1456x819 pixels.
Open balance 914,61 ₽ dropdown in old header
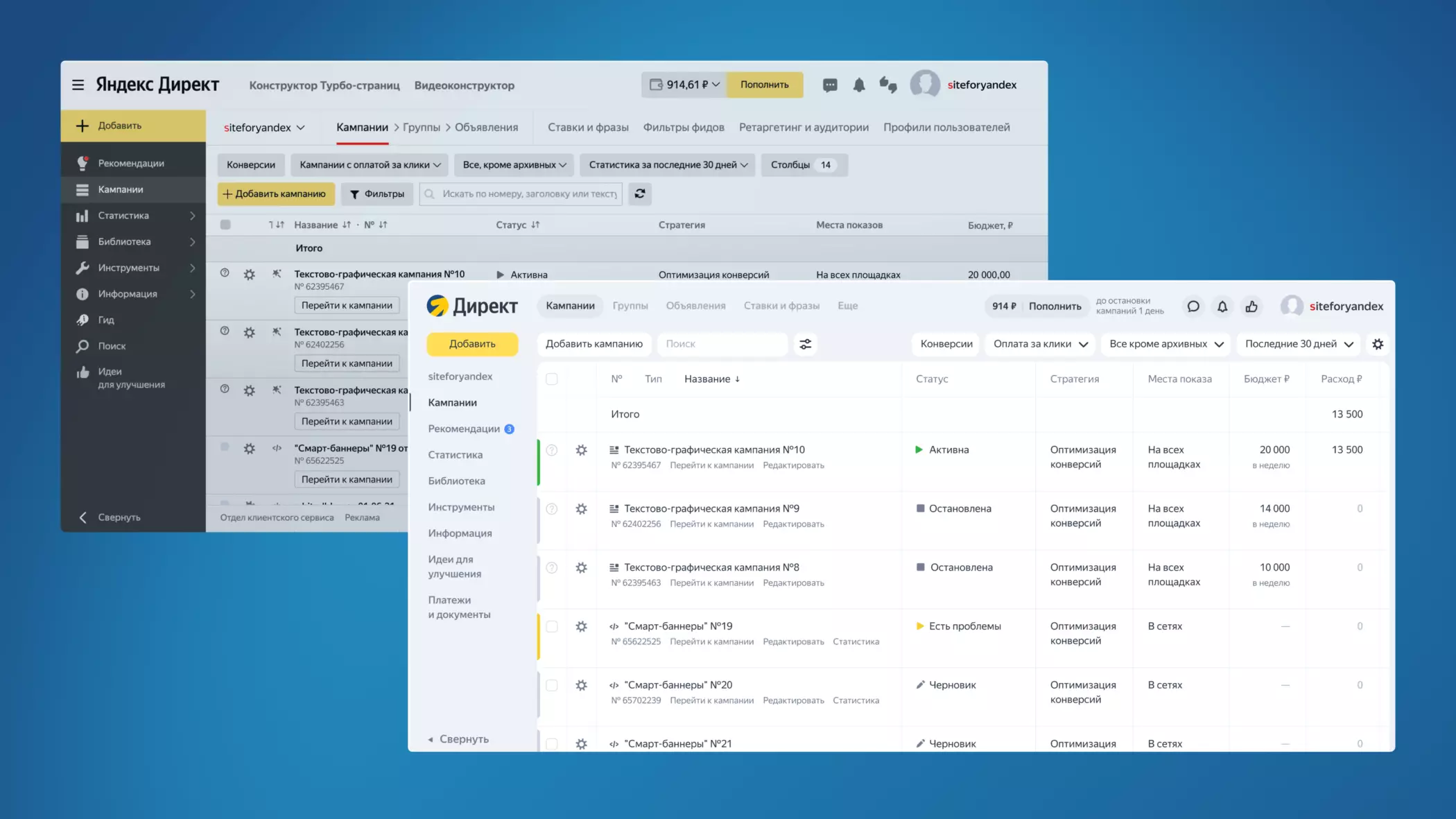coord(684,85)
